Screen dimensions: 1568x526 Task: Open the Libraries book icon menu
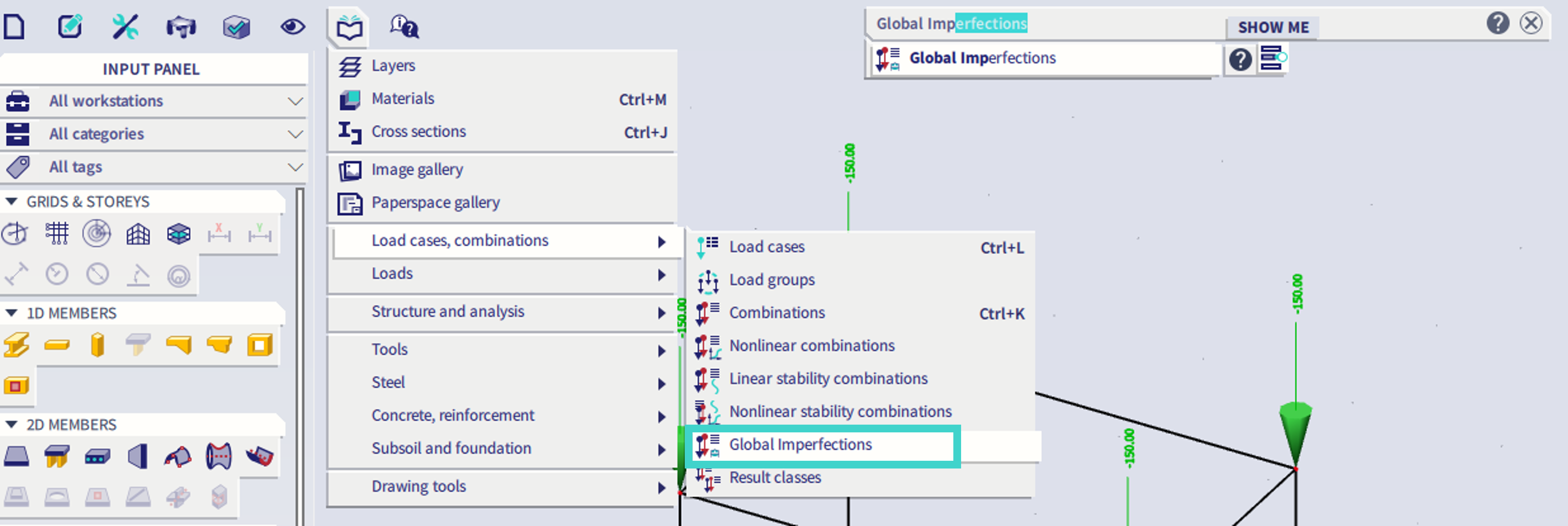[349, 28]
